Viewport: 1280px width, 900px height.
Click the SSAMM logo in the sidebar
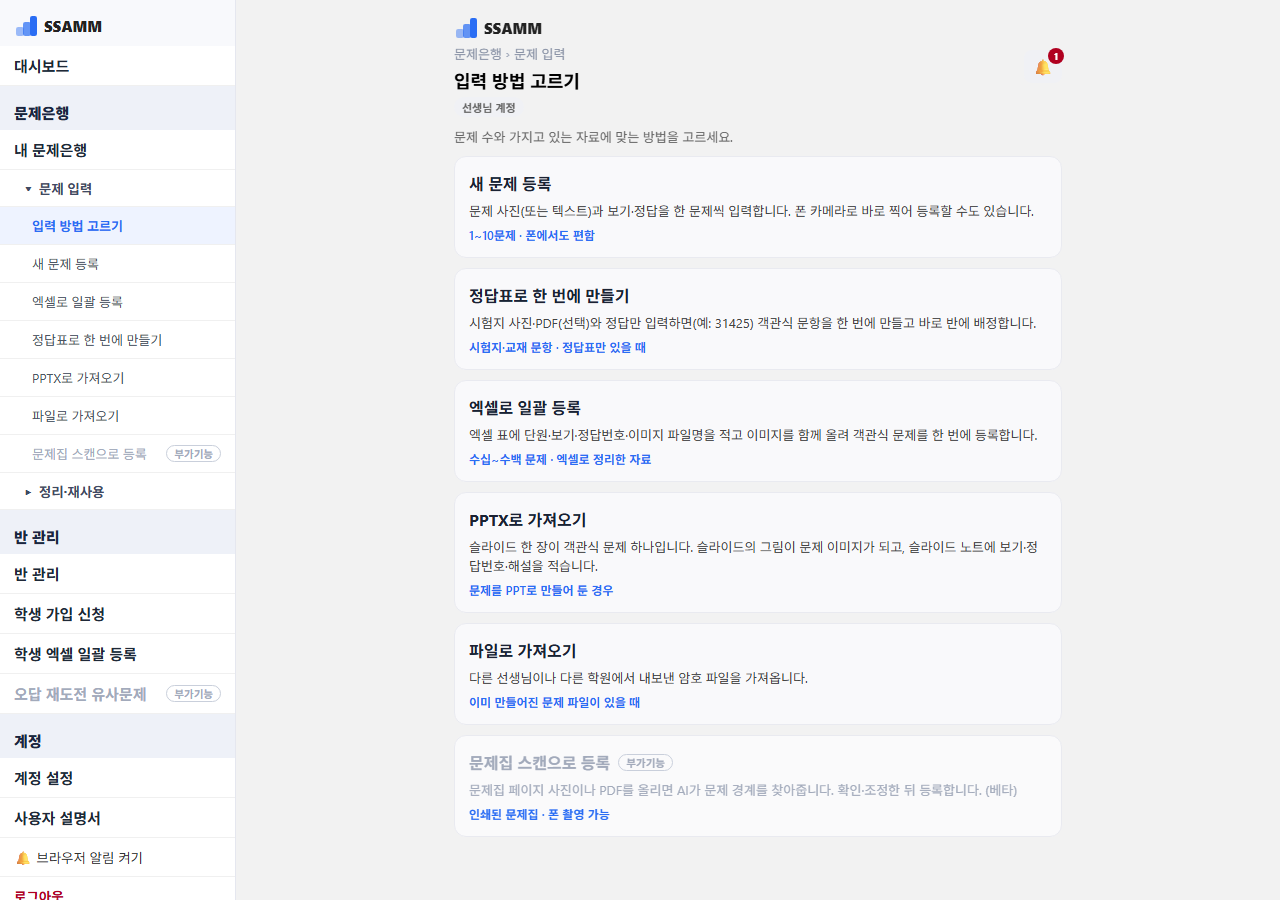click(59, 26)
